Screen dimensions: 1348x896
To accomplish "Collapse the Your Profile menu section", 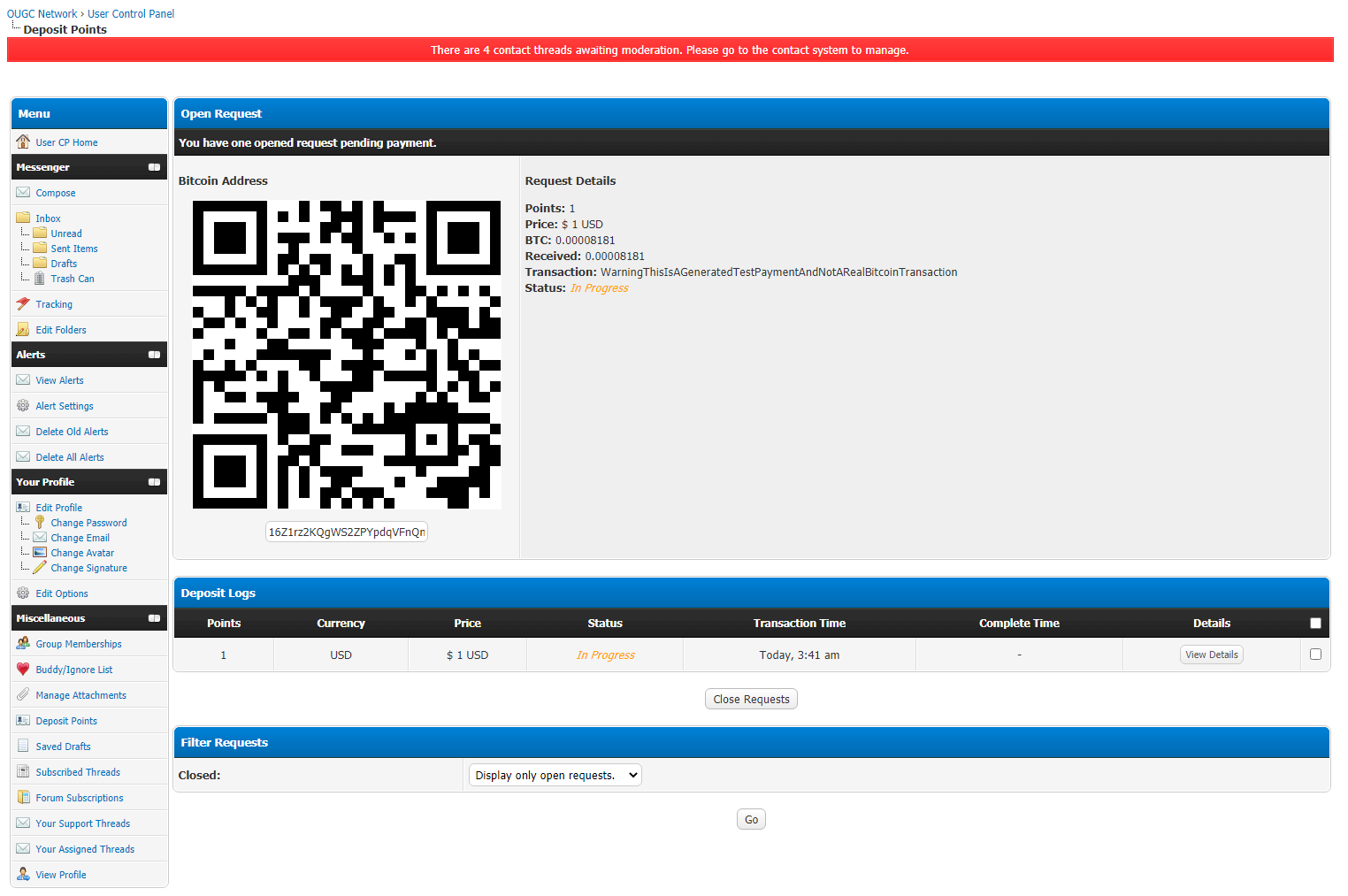I will (154, 482).
